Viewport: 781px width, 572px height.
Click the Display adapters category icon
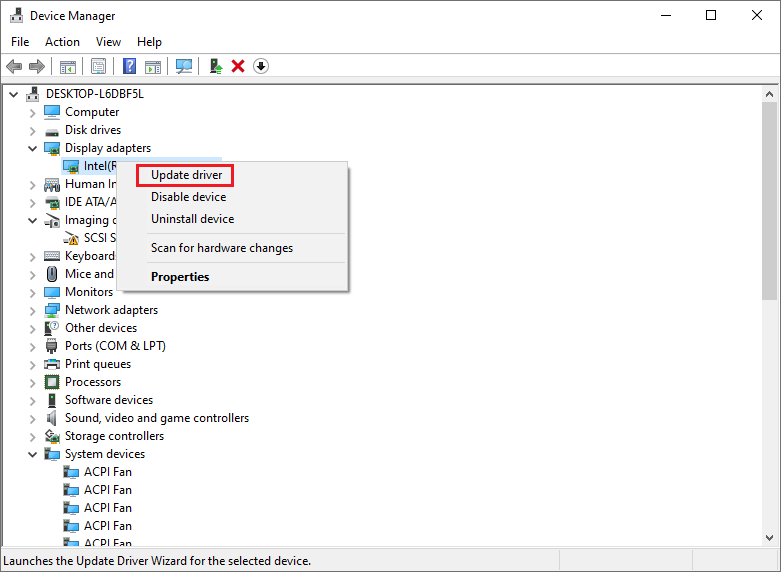coord(52,148)
